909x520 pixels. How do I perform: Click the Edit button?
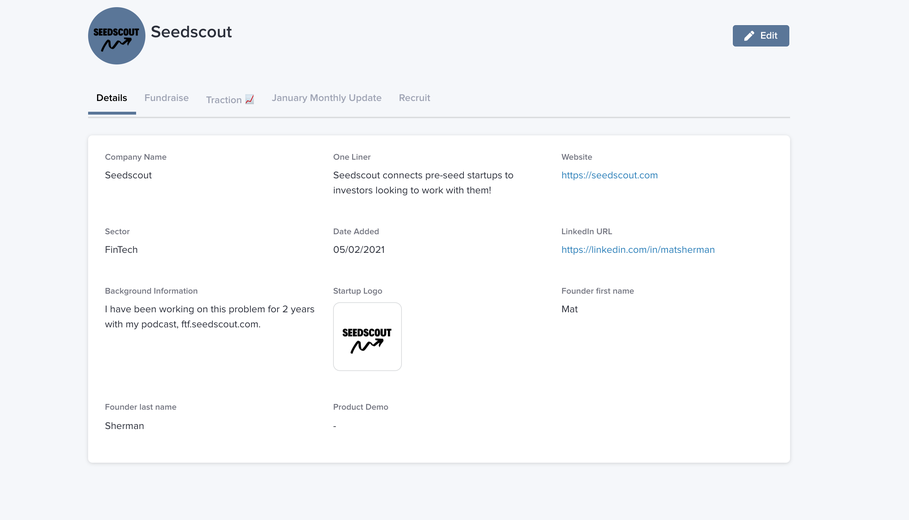761,36
